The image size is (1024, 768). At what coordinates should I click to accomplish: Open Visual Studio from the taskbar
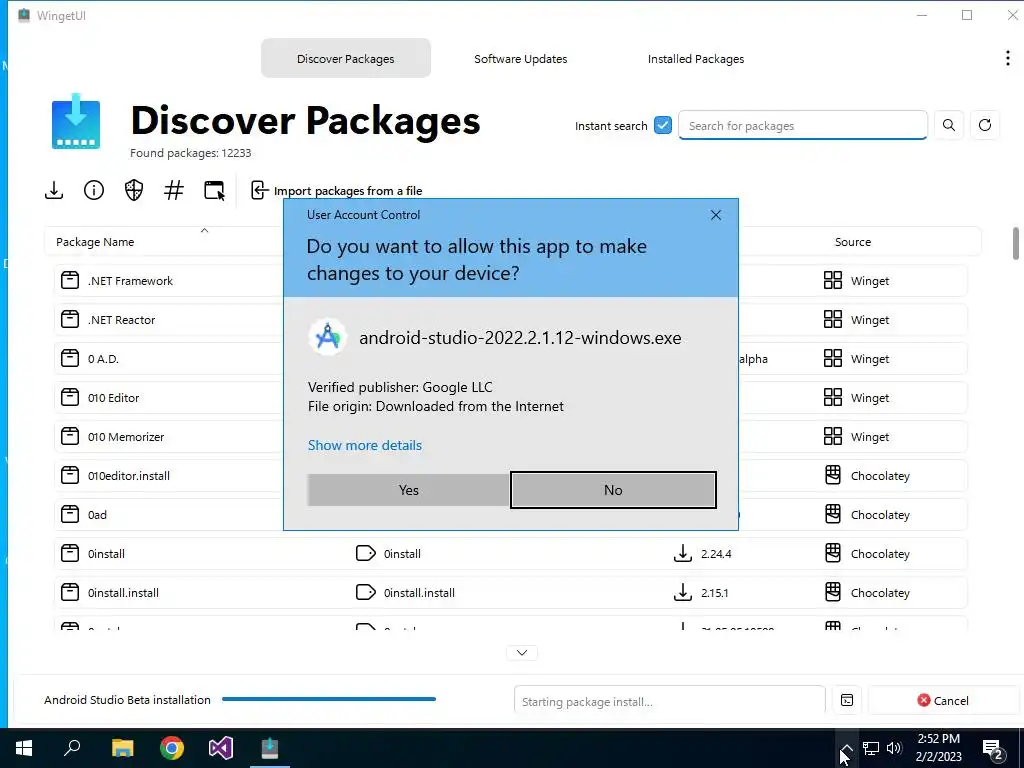click(221, 748)
